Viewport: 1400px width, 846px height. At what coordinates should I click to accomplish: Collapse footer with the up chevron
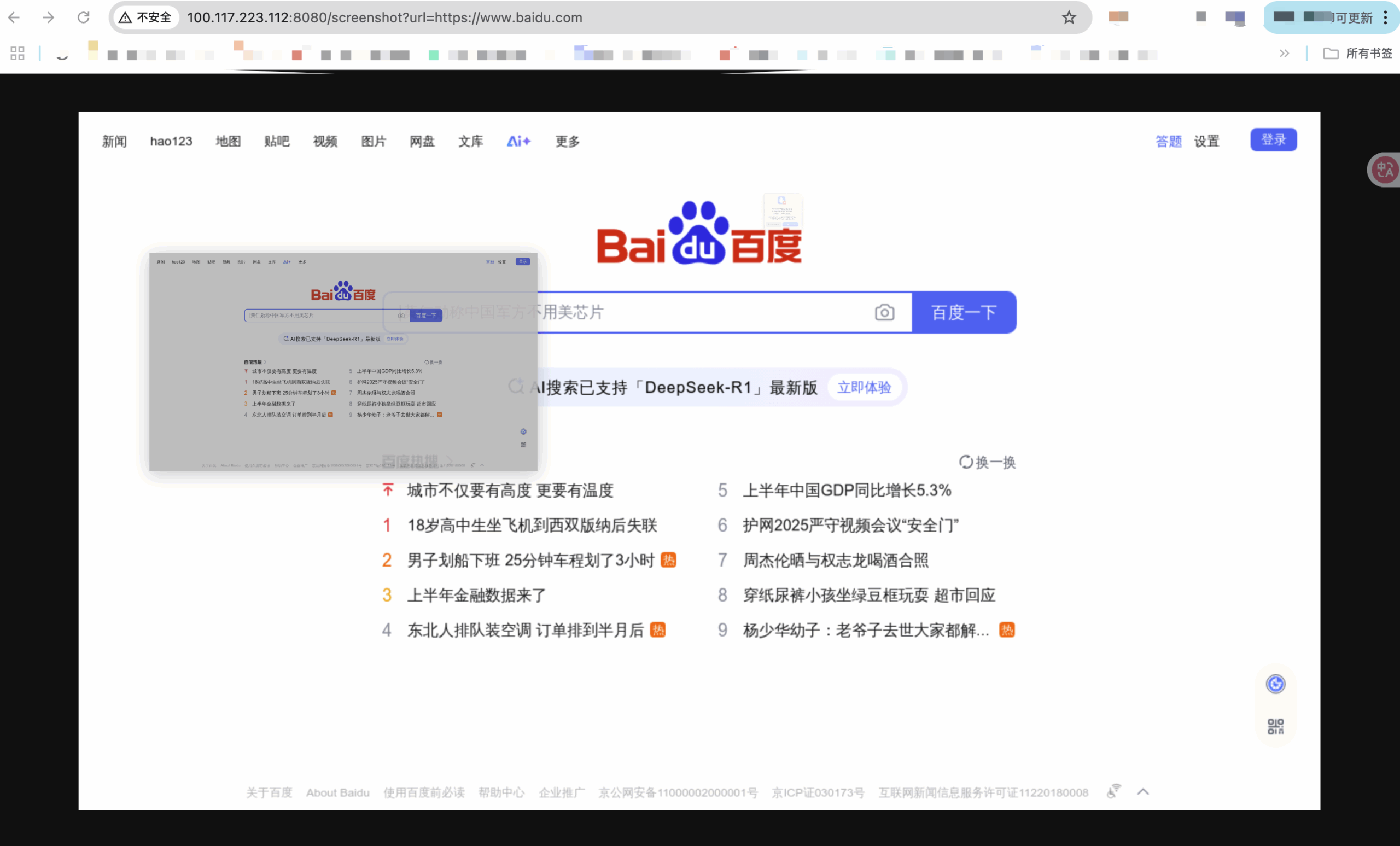tap(1143, 791)
